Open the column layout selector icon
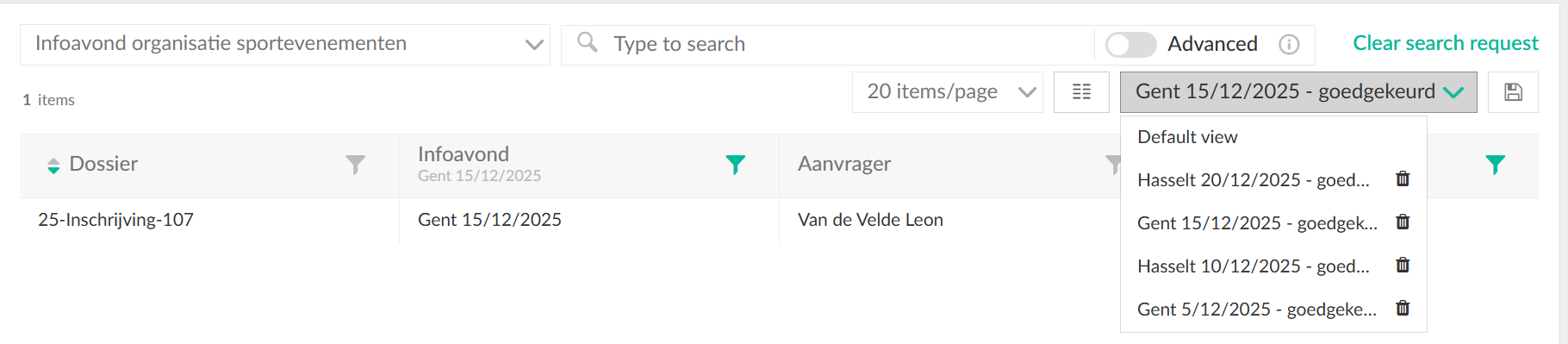Screen dimensions: 1568x344 (x=1081, y=92)
